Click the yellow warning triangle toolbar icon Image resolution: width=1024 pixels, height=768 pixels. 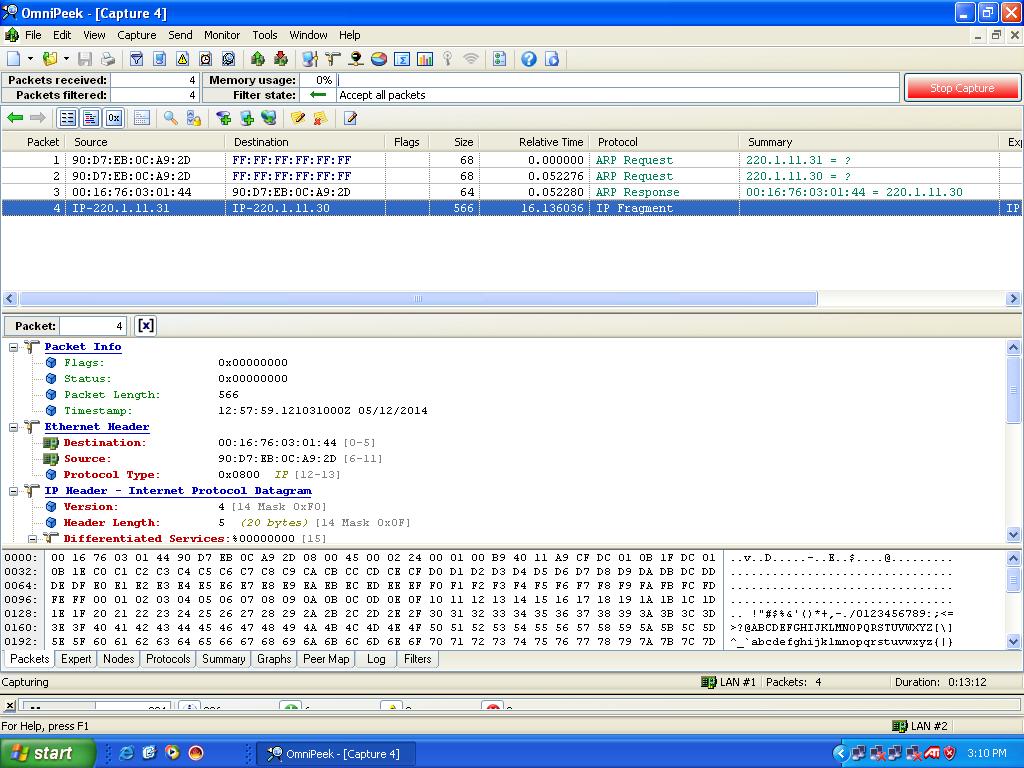tap(182, 59)
